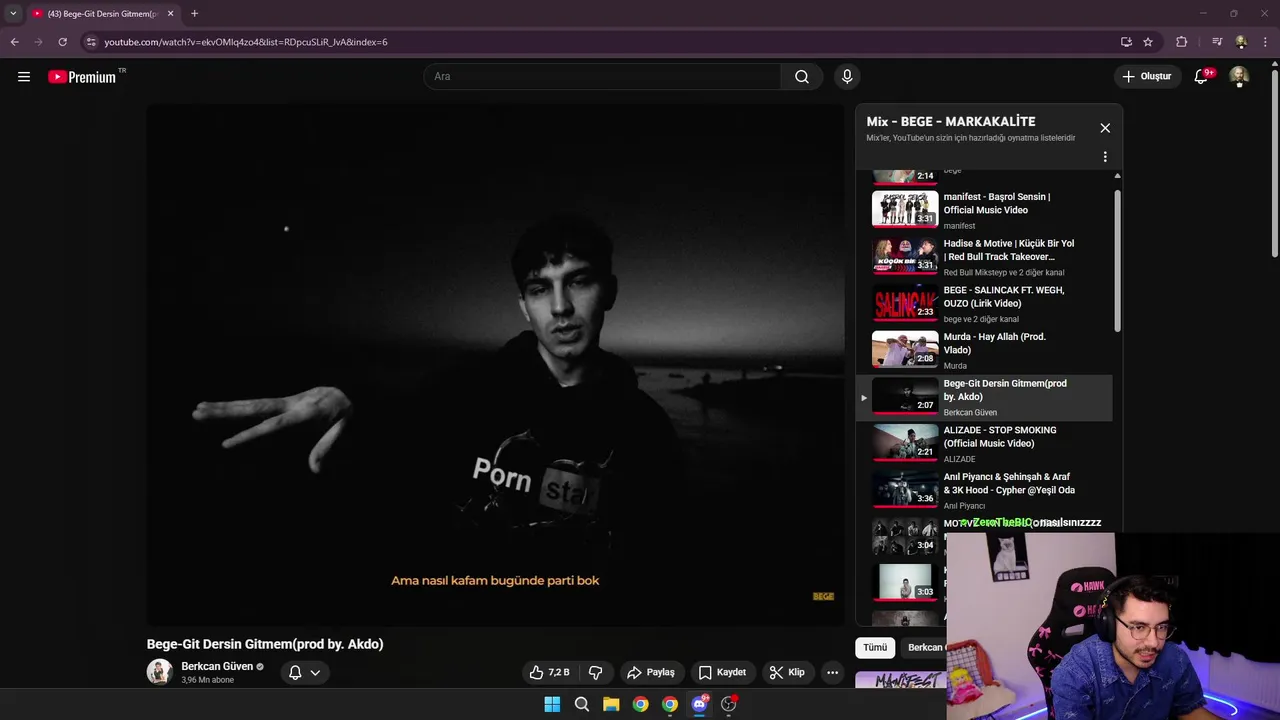The height and width of the screenshot is (720, 1280).
Task: Open the Oluştur create menu
Action: point(1146,77)
